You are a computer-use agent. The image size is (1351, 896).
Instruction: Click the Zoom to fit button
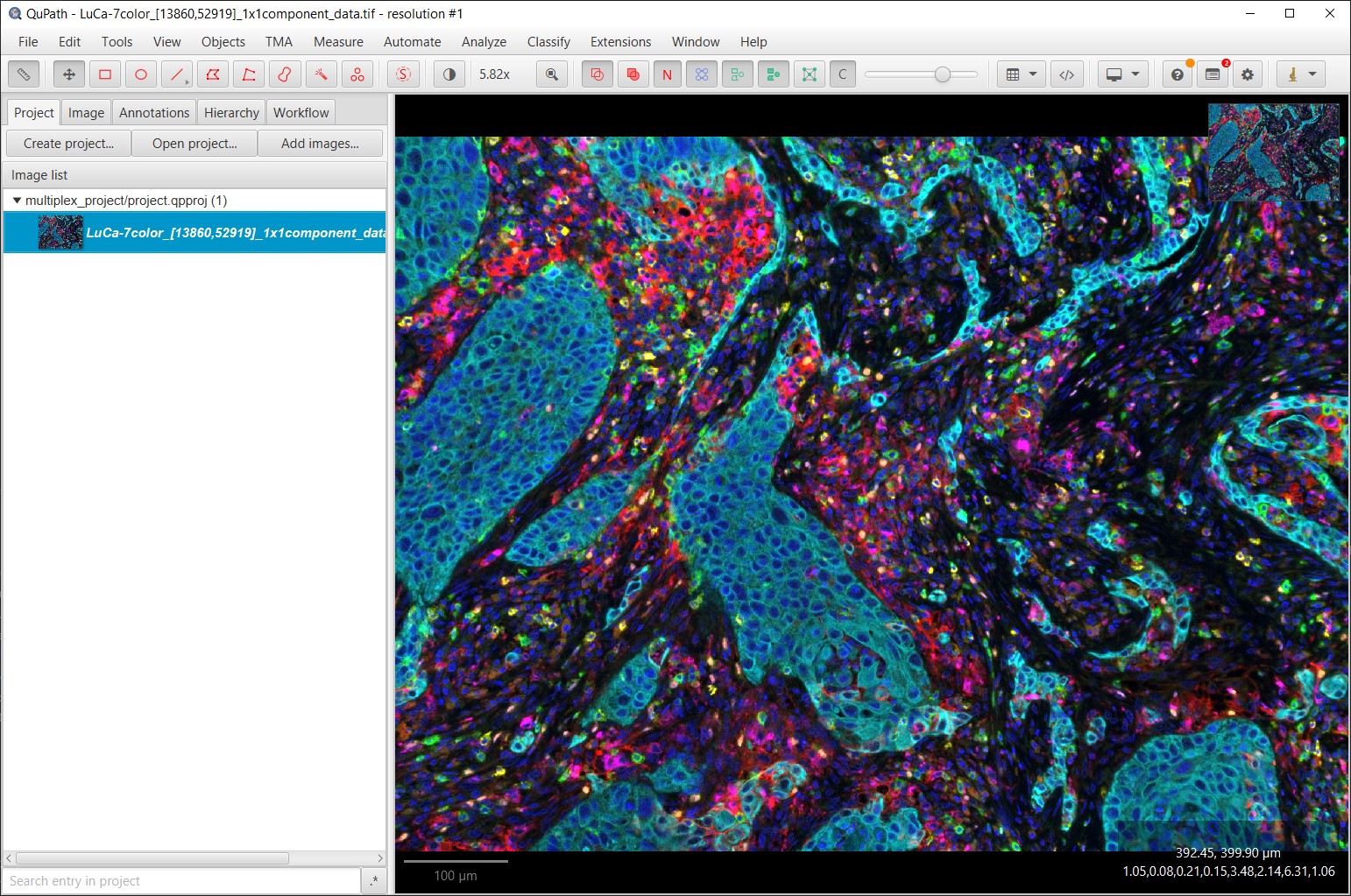coord(552,74)
